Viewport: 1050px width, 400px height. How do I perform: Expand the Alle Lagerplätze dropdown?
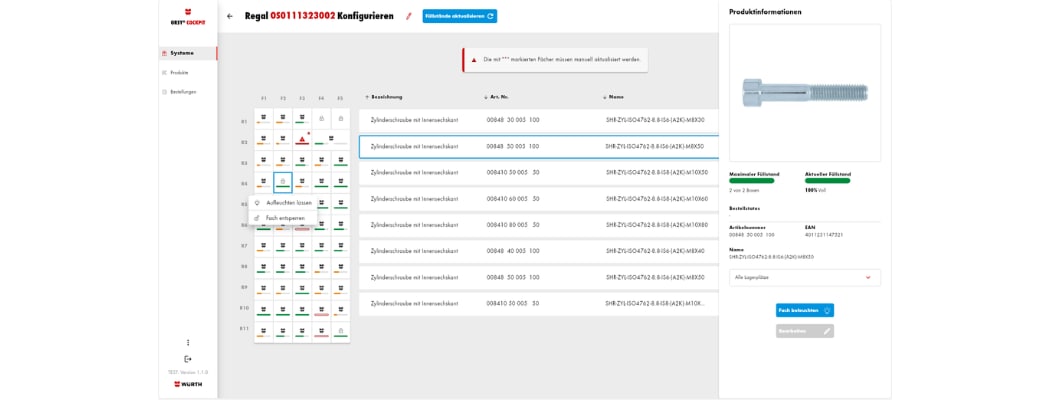coord(804,277)
